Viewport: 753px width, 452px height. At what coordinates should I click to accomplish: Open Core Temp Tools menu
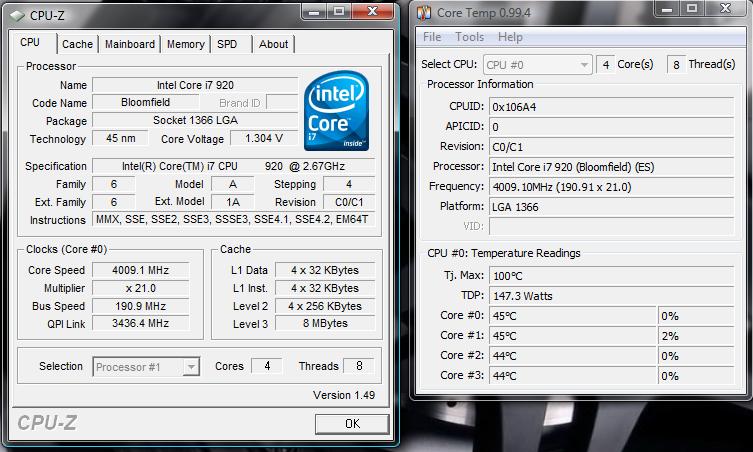469,37
